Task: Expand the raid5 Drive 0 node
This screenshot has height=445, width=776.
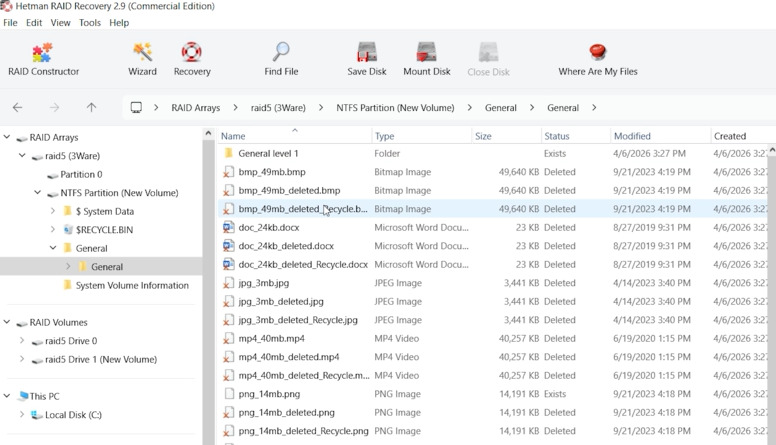Action: coord(22,341)
